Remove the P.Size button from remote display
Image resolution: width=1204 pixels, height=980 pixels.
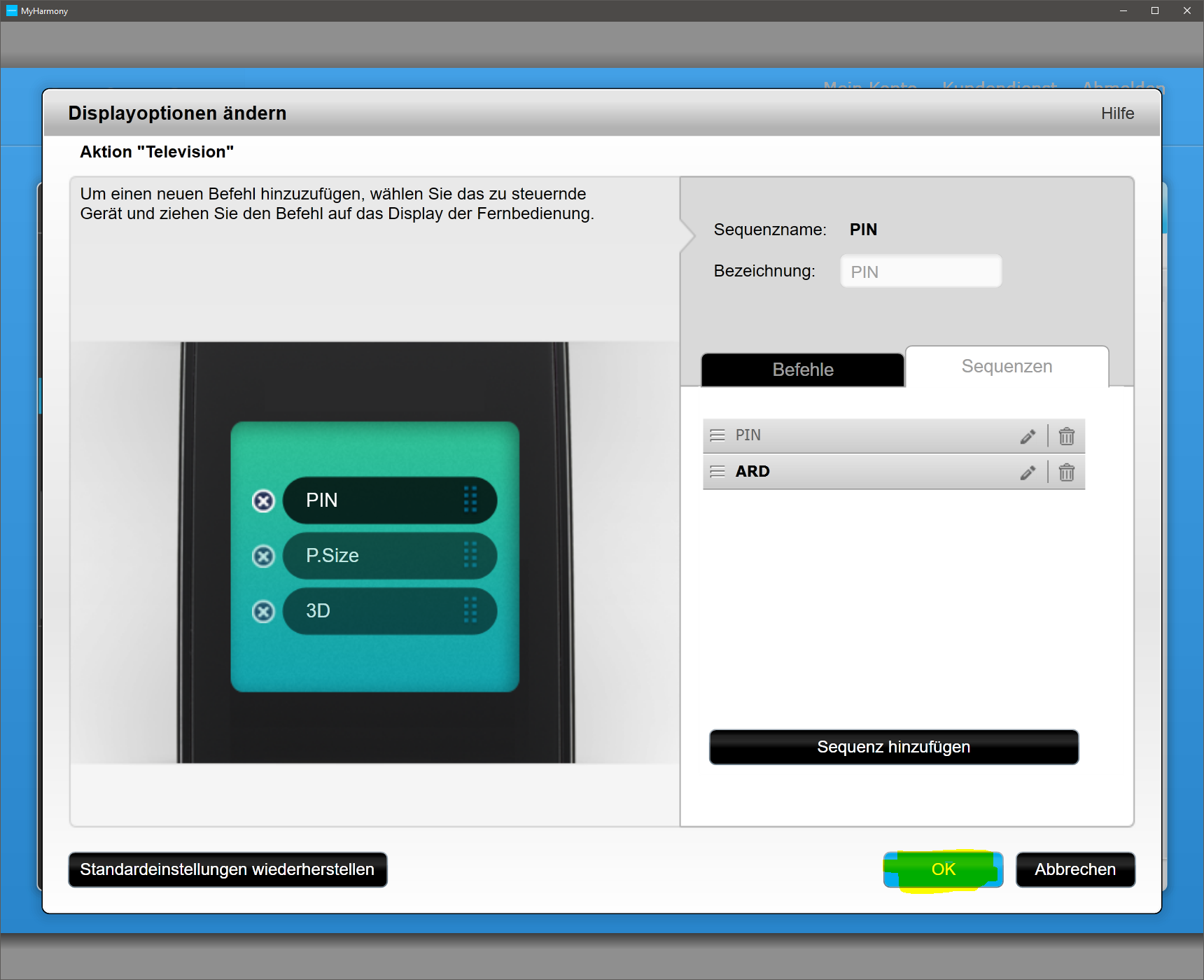coord(263,556)
